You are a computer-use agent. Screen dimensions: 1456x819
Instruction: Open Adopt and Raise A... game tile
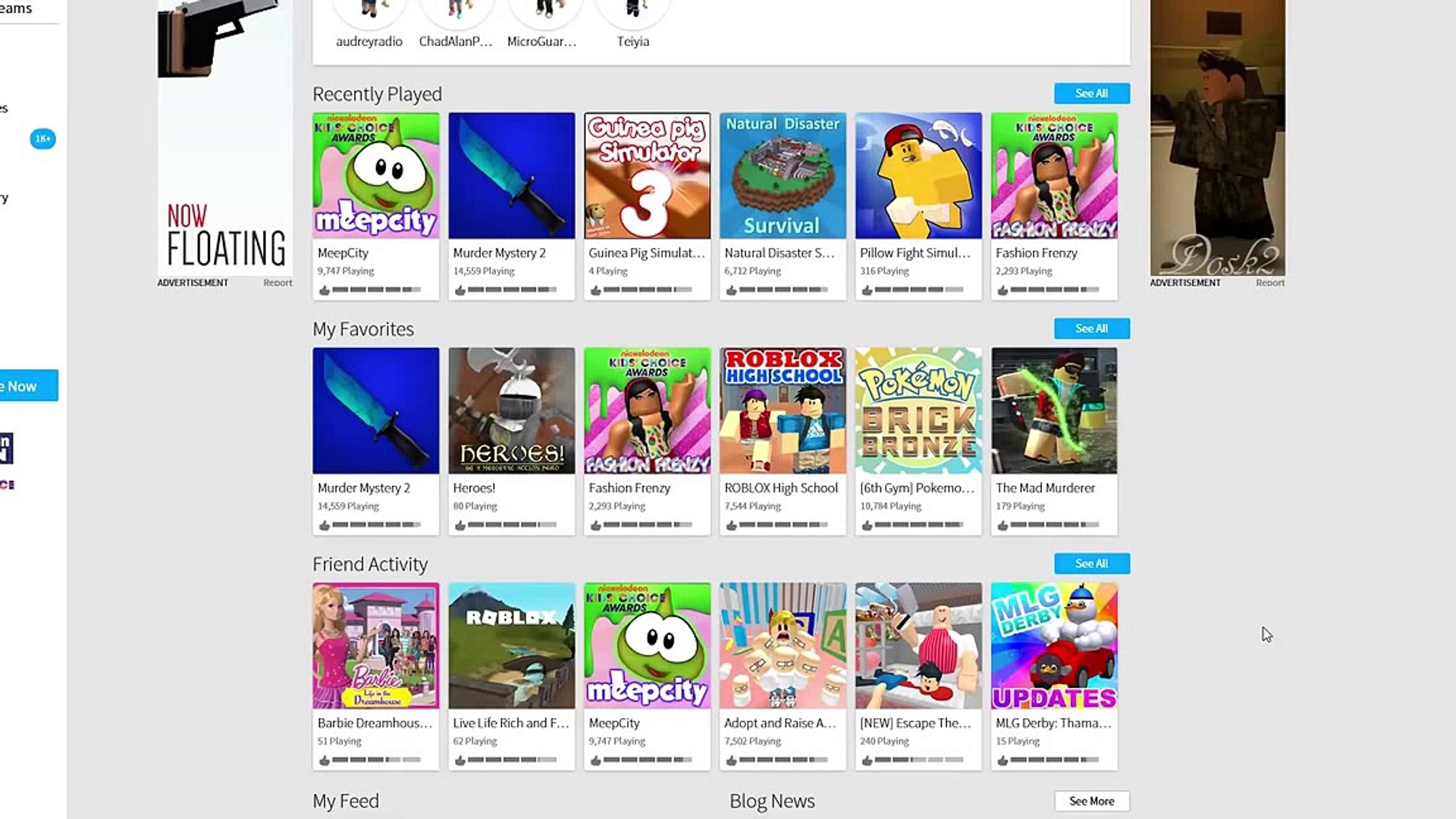(783, 646)
